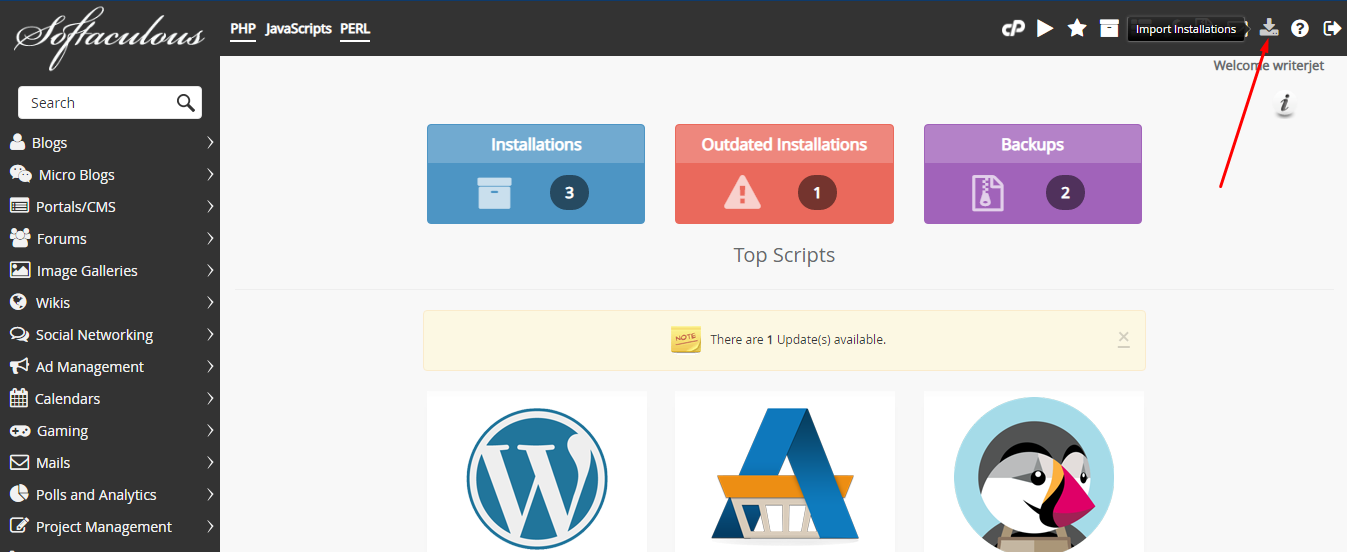
Task: Click 'Welcome writerjet' text
Action: (x=1268, y=65)
